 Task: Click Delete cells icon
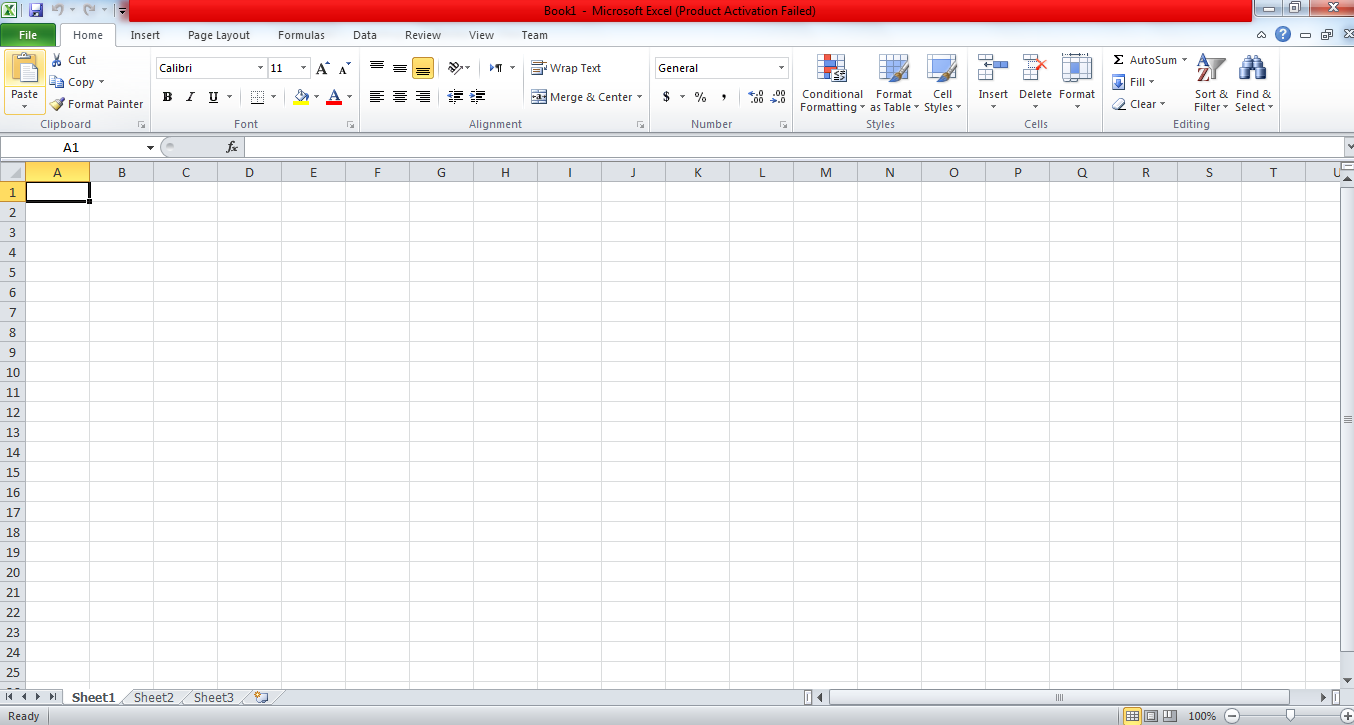point(1035,69)
